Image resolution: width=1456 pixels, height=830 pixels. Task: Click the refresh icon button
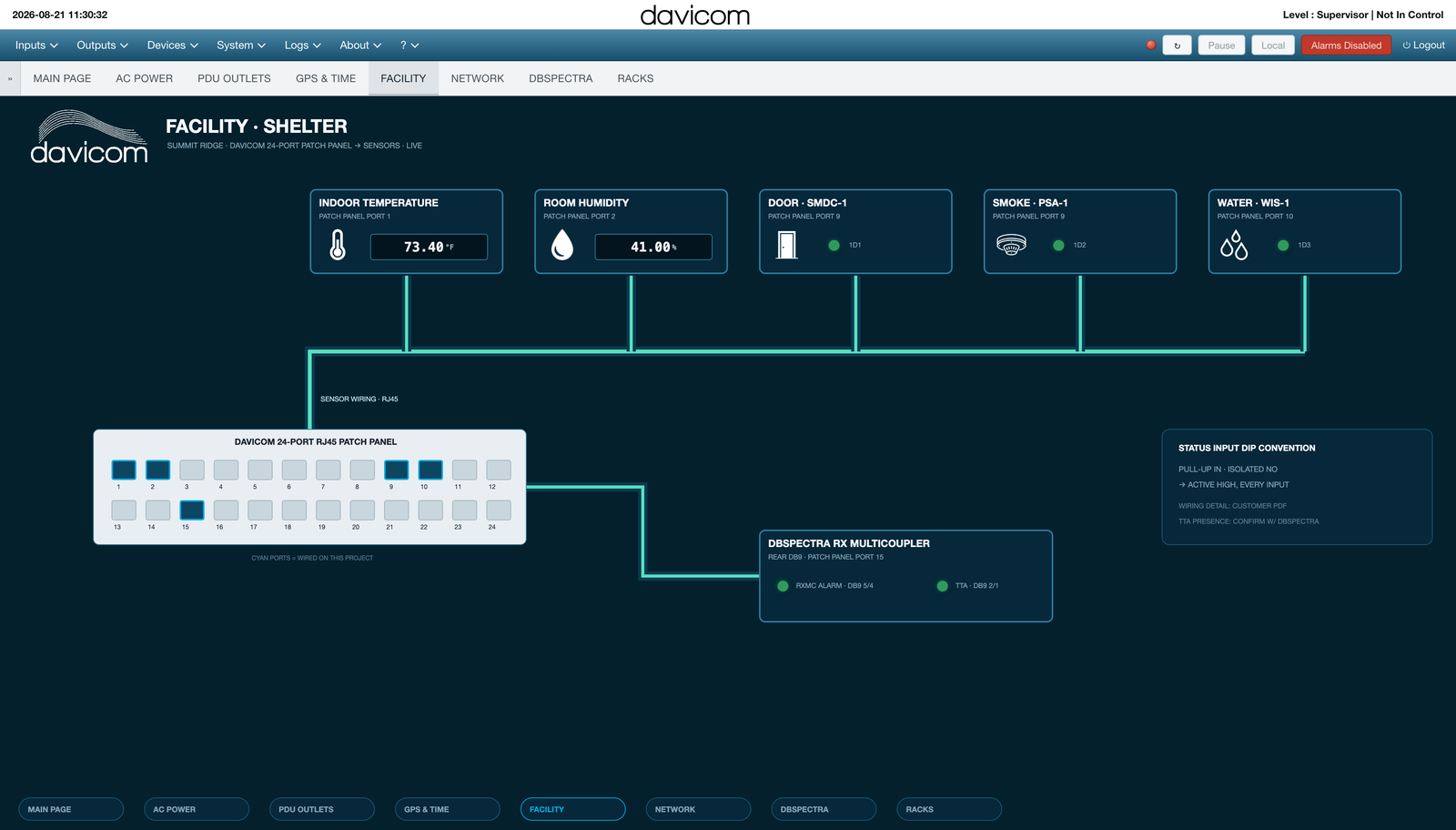point(1178,46)
